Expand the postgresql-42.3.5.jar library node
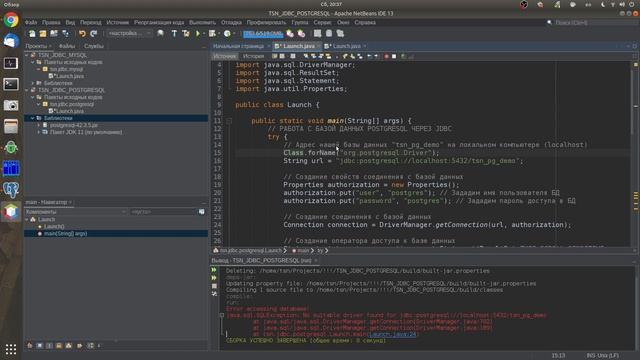The width and height of the screenshot is (640, 360). point(39,125)
